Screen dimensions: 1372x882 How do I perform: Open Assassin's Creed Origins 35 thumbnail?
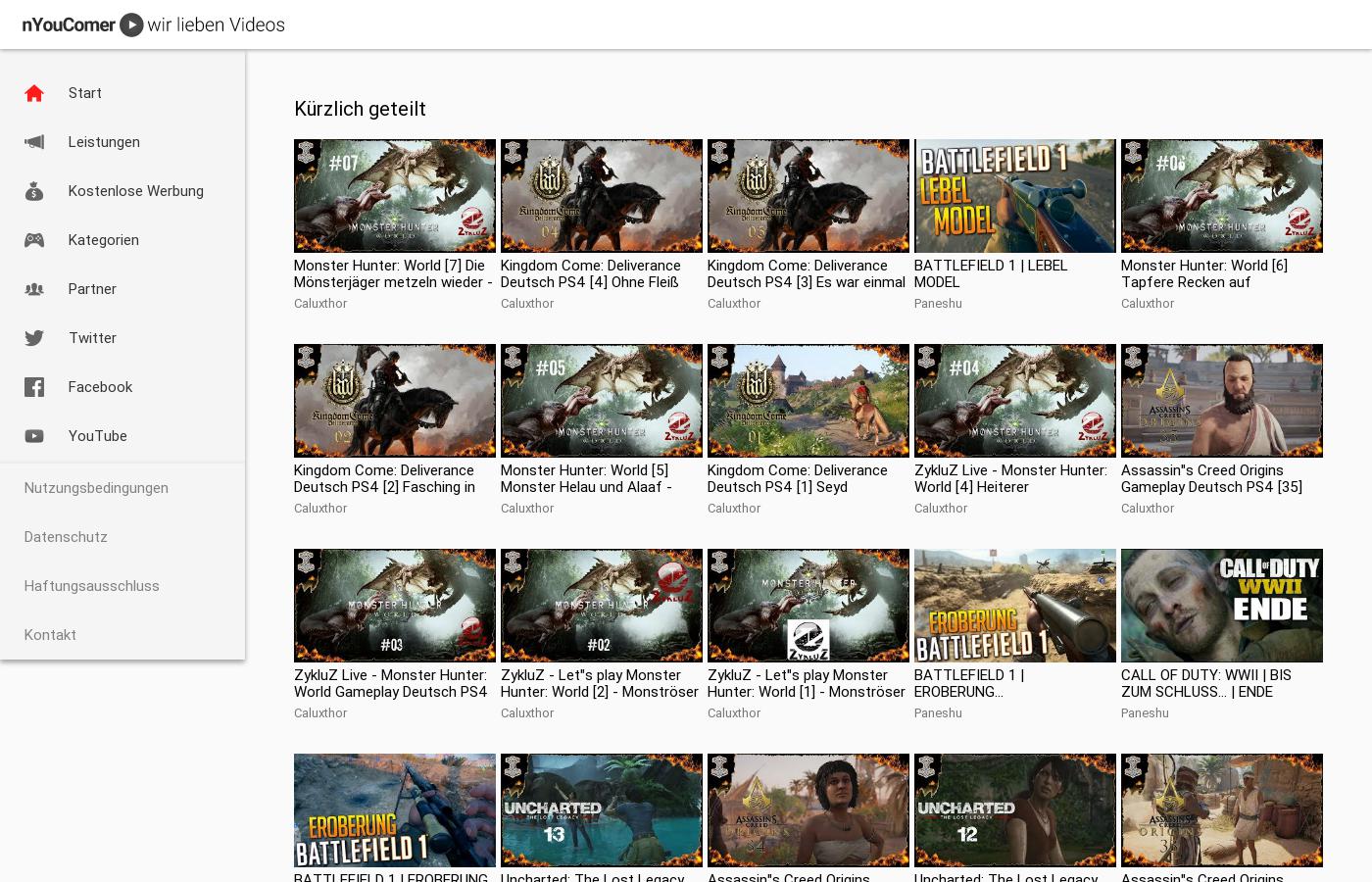[1222, 401]
